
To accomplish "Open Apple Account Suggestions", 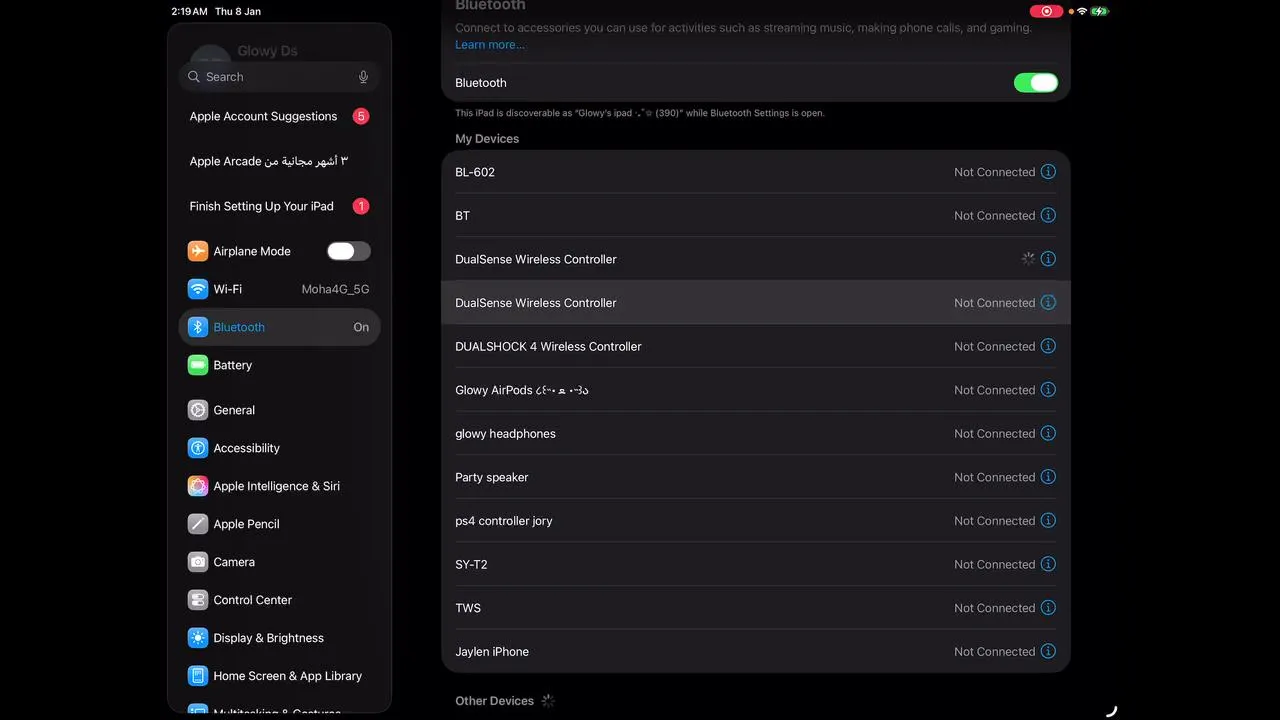I will pos(280,116).
